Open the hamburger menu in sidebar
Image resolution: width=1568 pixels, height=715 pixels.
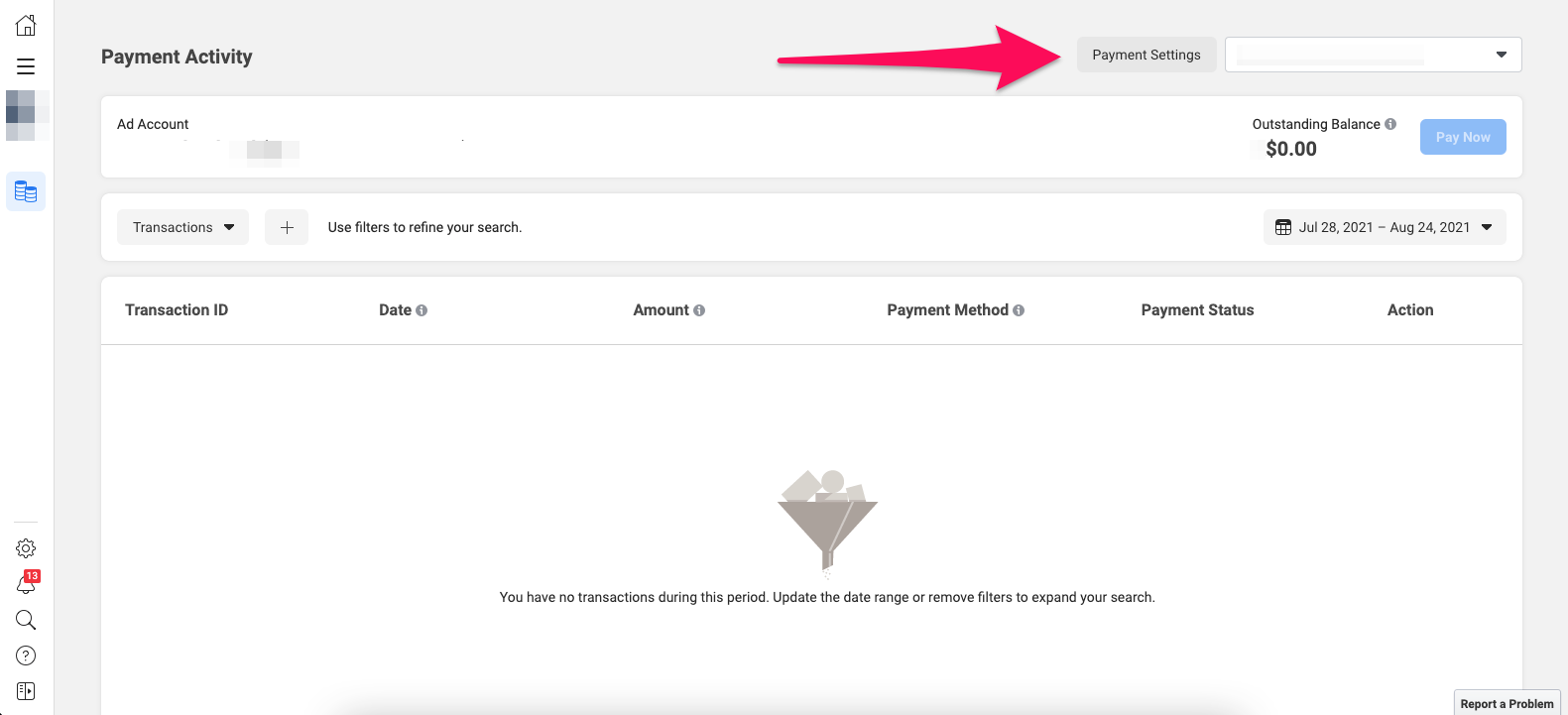coord(26,66)
